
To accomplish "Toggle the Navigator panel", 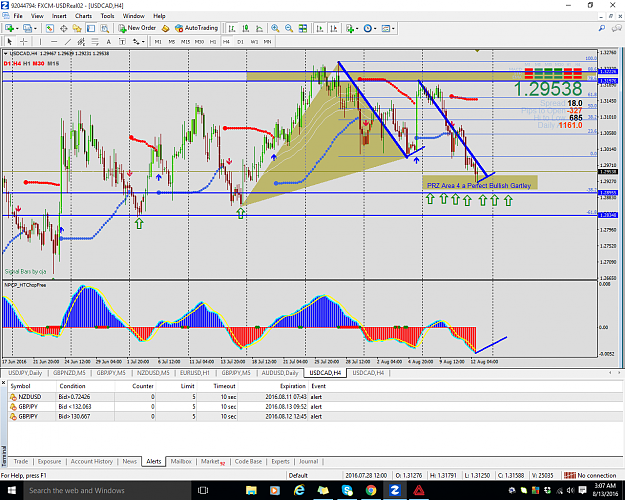I will coord(77,28).
